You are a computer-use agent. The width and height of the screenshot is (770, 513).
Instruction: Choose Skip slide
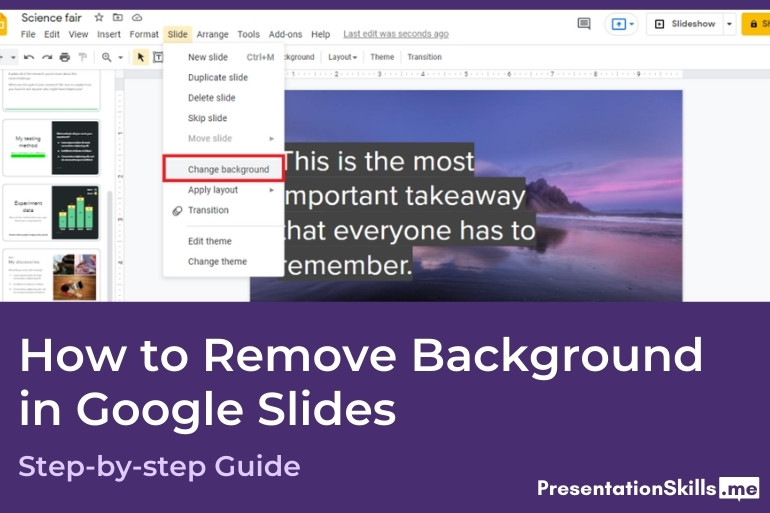coord(224,118)
